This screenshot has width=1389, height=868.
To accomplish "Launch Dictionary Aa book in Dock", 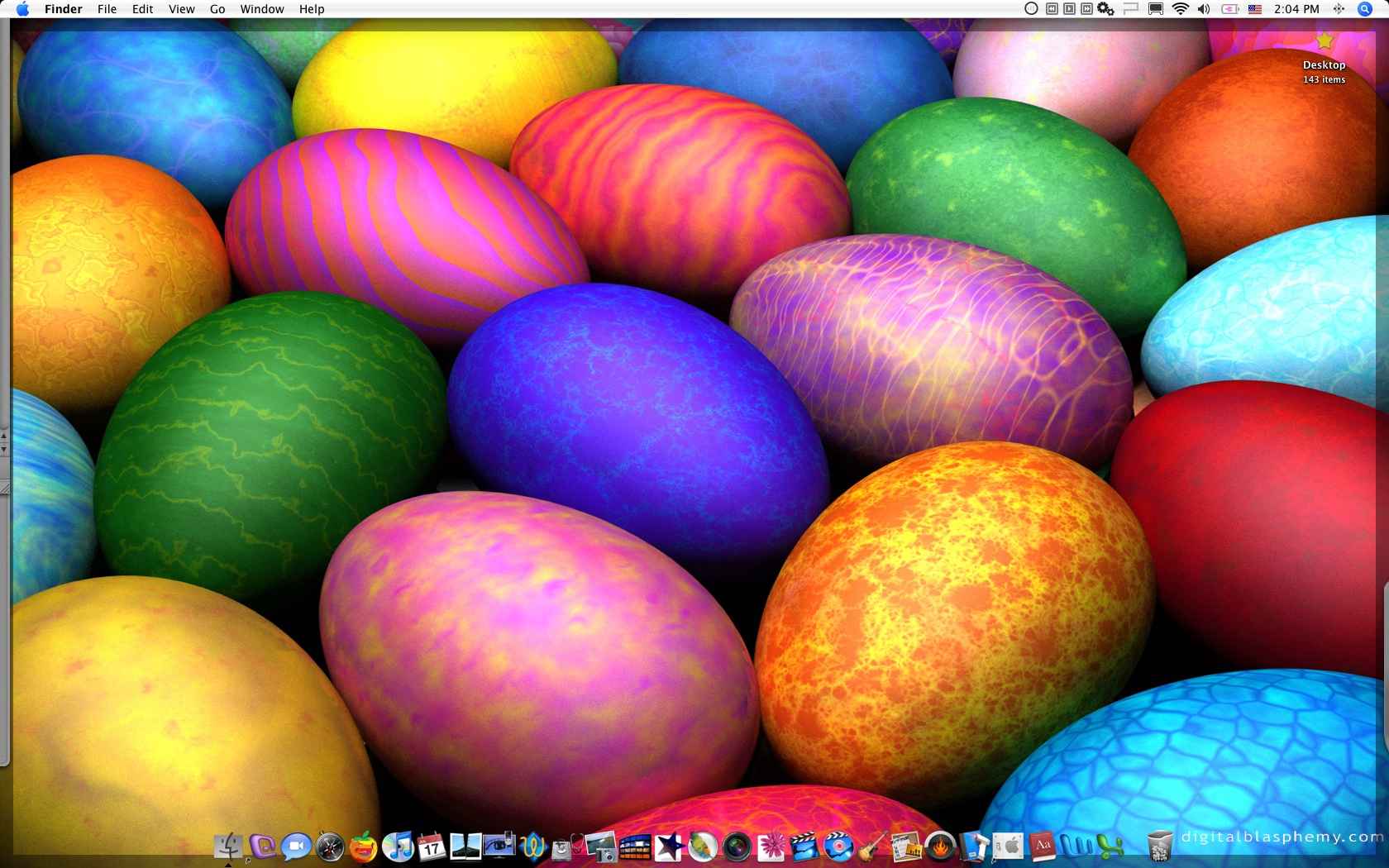I will [x=1043, y=847].
